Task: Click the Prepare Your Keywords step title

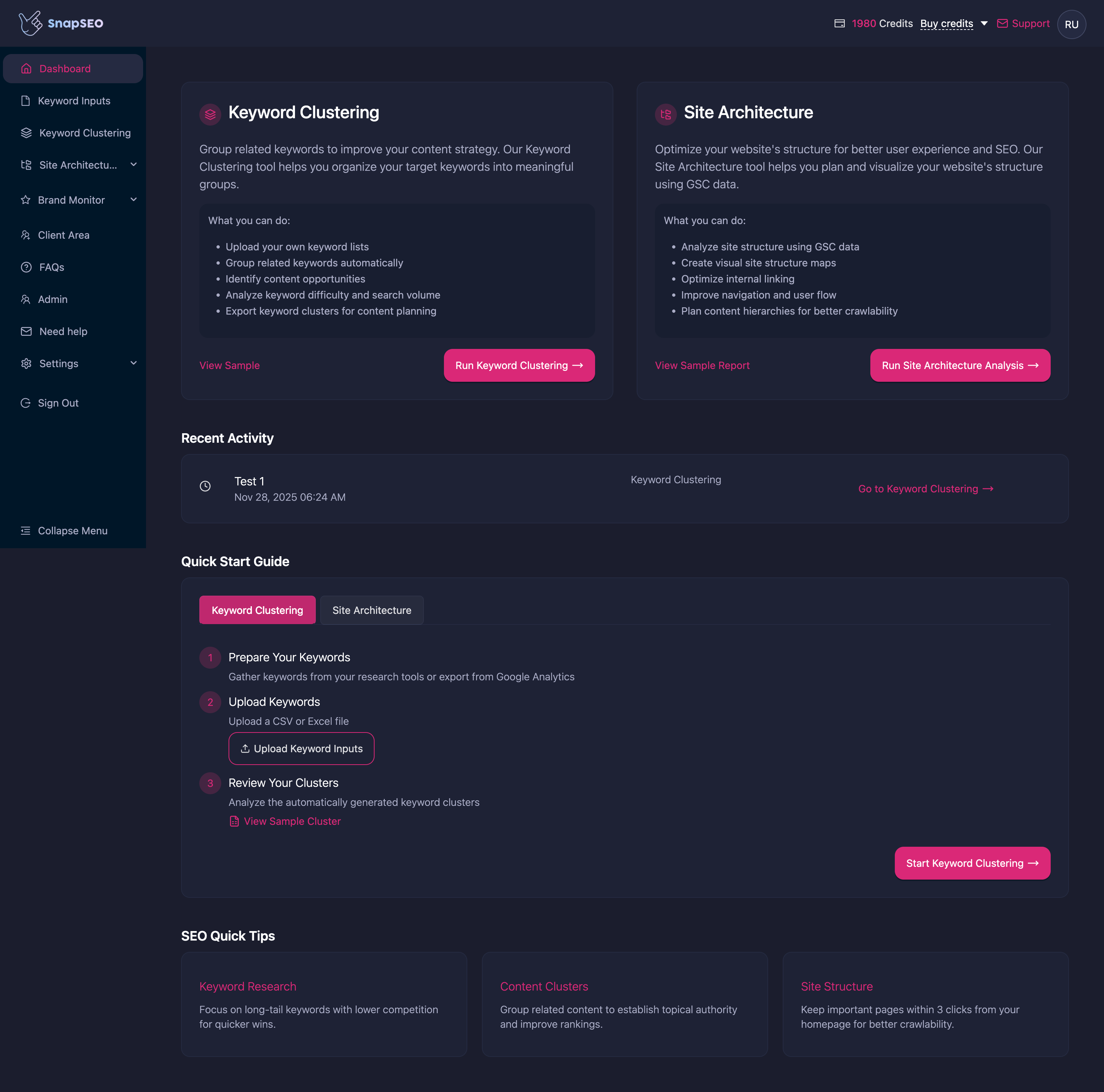Action: (289, 657)
